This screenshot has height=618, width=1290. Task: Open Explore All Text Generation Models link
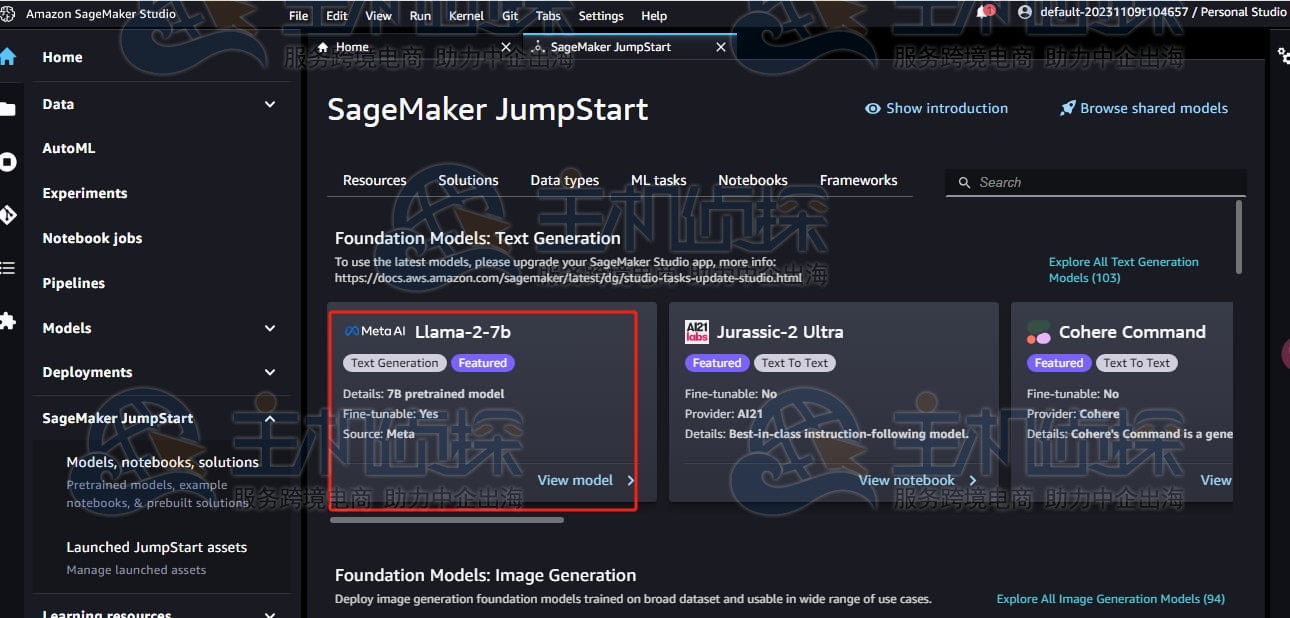point(1123,270)
